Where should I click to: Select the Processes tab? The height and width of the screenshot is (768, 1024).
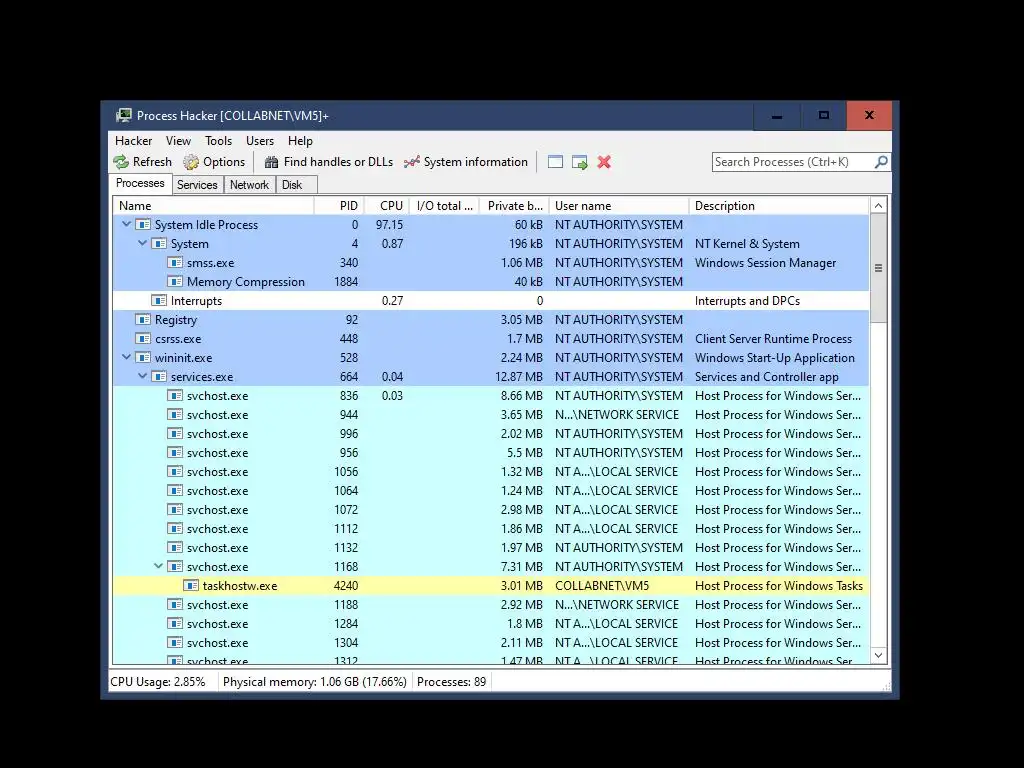140,184
